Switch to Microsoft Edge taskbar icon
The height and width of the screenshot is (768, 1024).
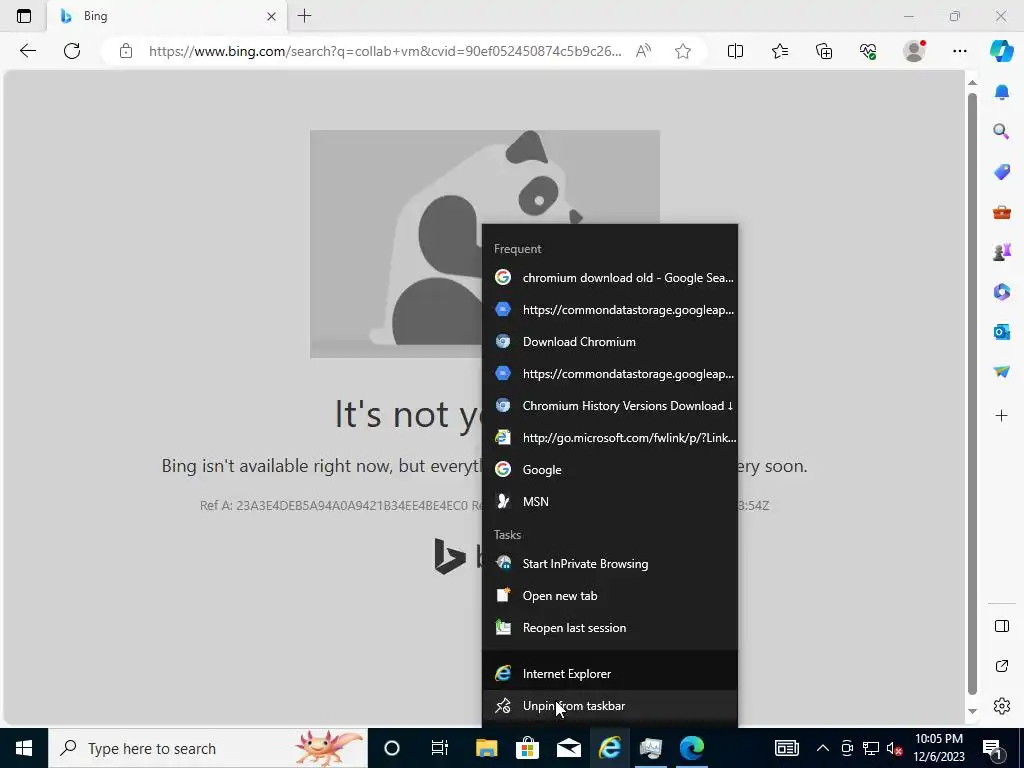click(x=692, y=748)
